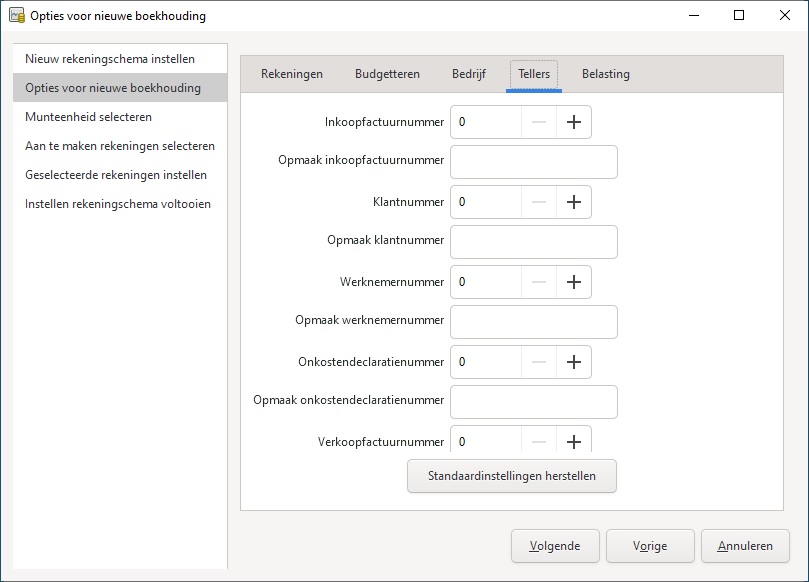The height and width of the screenshot is (582, 809).
Task: Increase Verkoopfactuurnummer with plus button
Action: click(573, 441)
